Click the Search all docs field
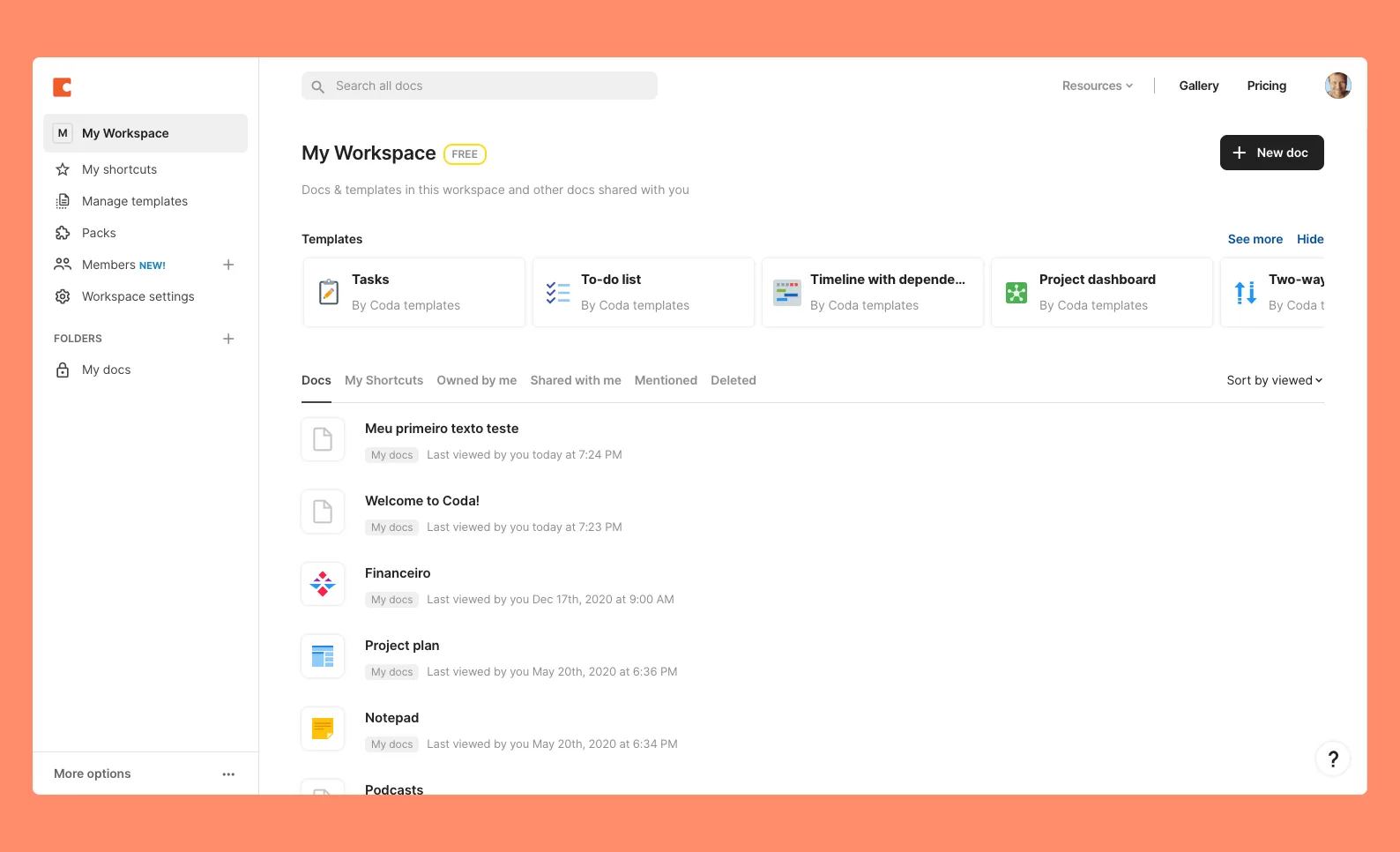This screenshot has height=852, width=1400. click(x=480, y=86)
